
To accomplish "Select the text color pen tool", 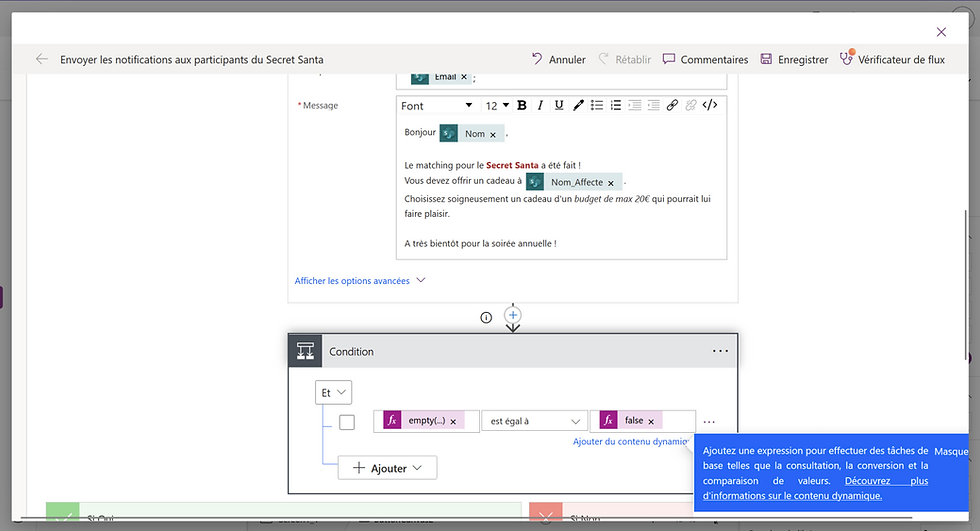I will coord(578,105).
